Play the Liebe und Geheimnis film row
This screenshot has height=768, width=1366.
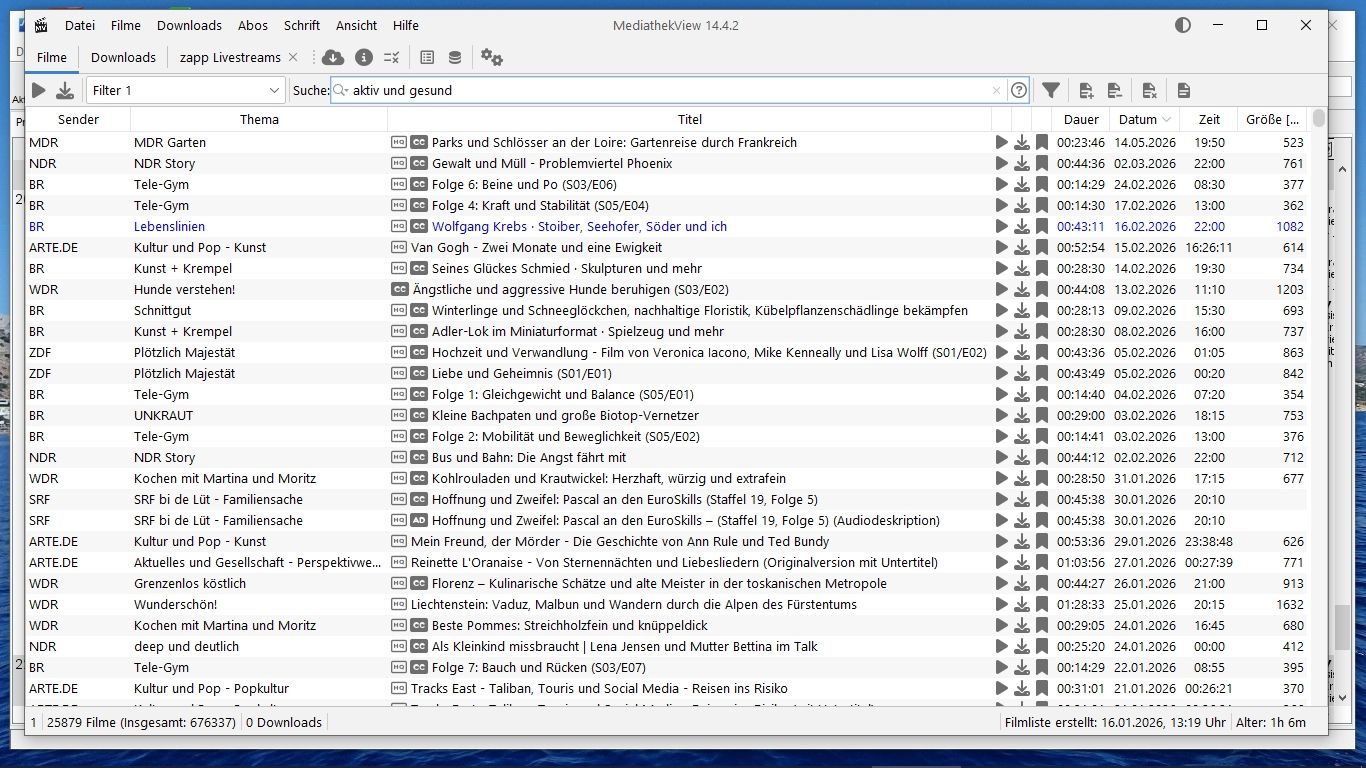tap(1002, 373)
